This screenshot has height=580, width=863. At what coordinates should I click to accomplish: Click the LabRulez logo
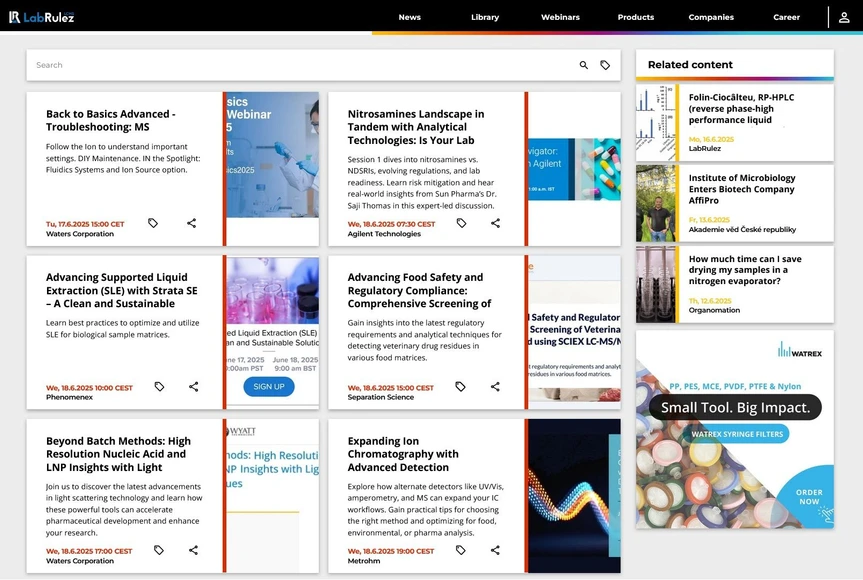pos(41,17)
